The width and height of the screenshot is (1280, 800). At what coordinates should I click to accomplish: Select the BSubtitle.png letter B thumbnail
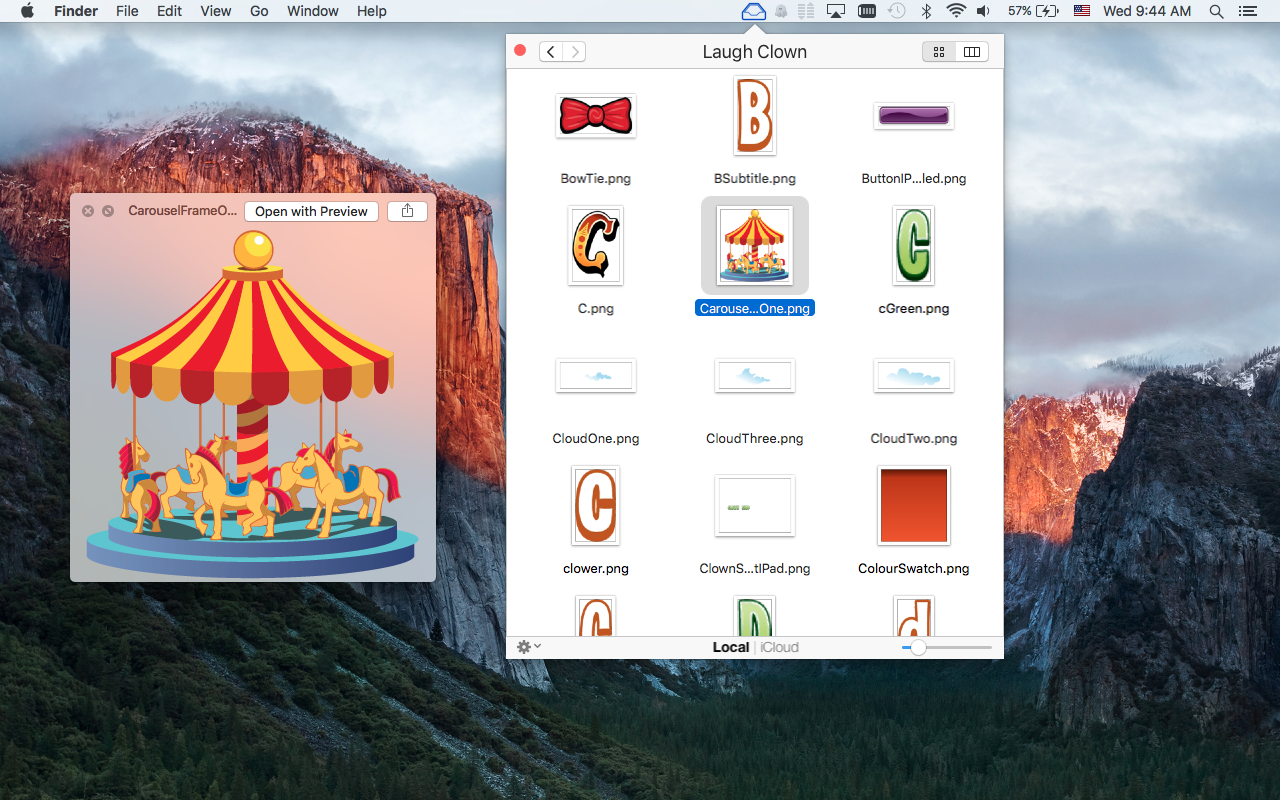(x=755, y=115)
